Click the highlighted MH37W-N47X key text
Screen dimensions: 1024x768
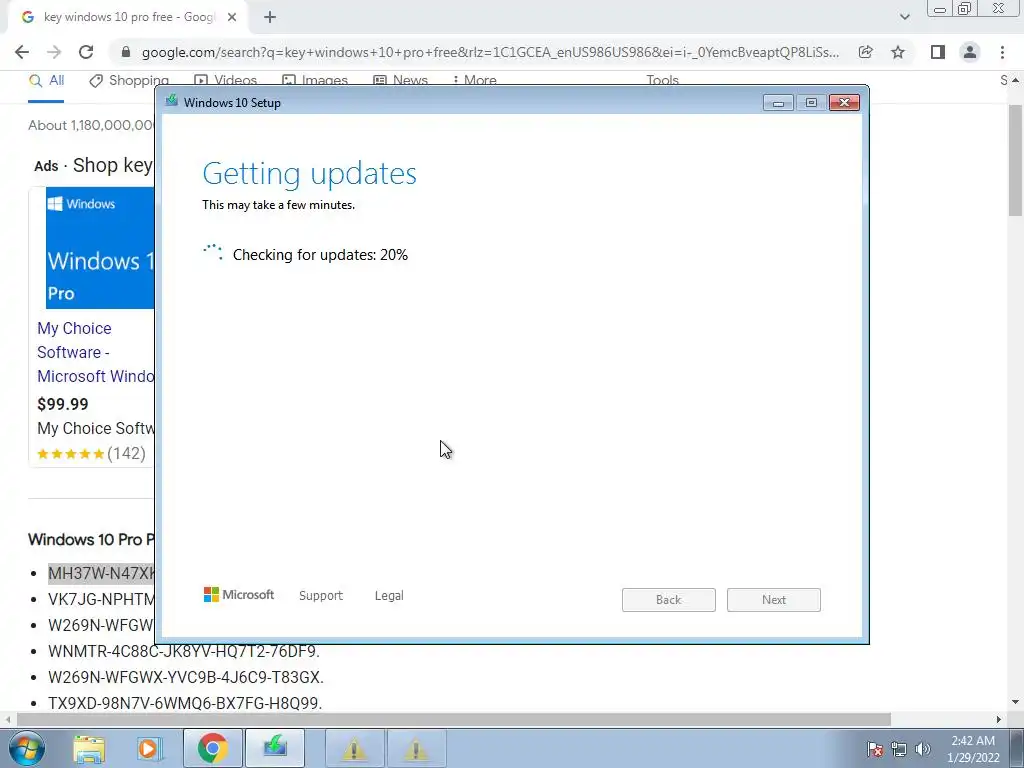tap(101, 573)
